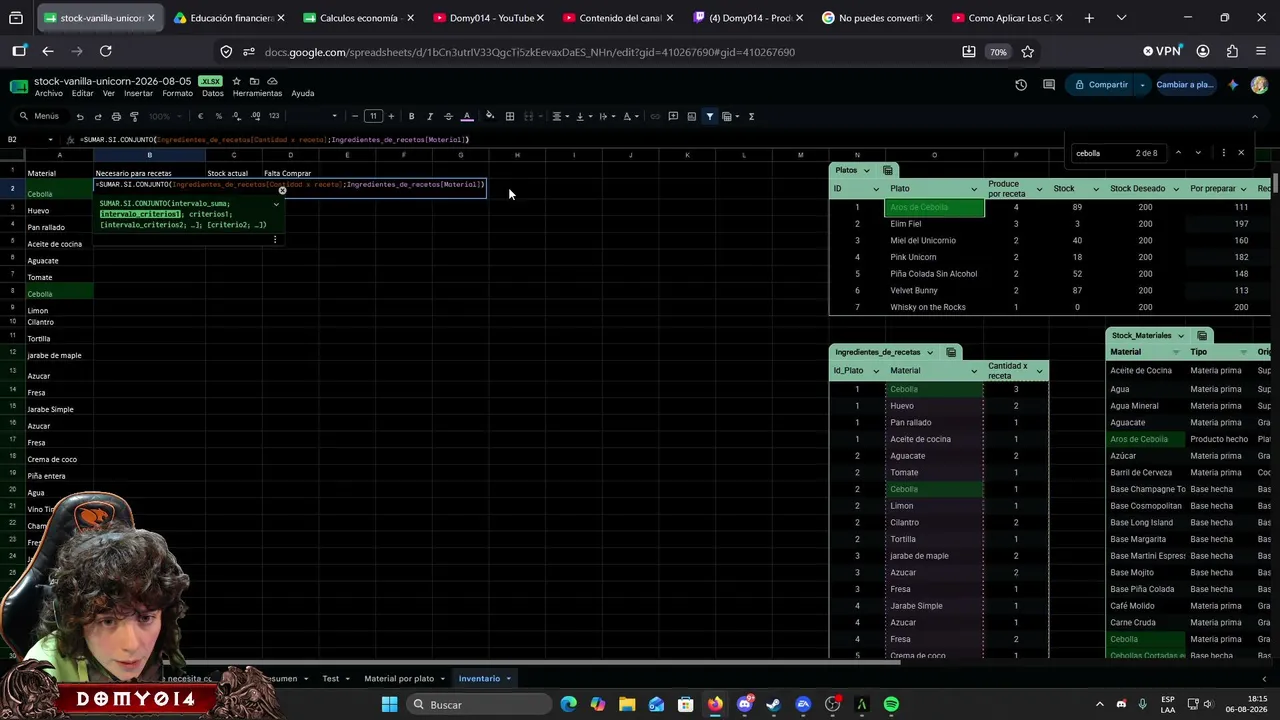Viewport: 1280px width, 720px height.
Task: Click the Compartir button
Action: pos(1101,85)
